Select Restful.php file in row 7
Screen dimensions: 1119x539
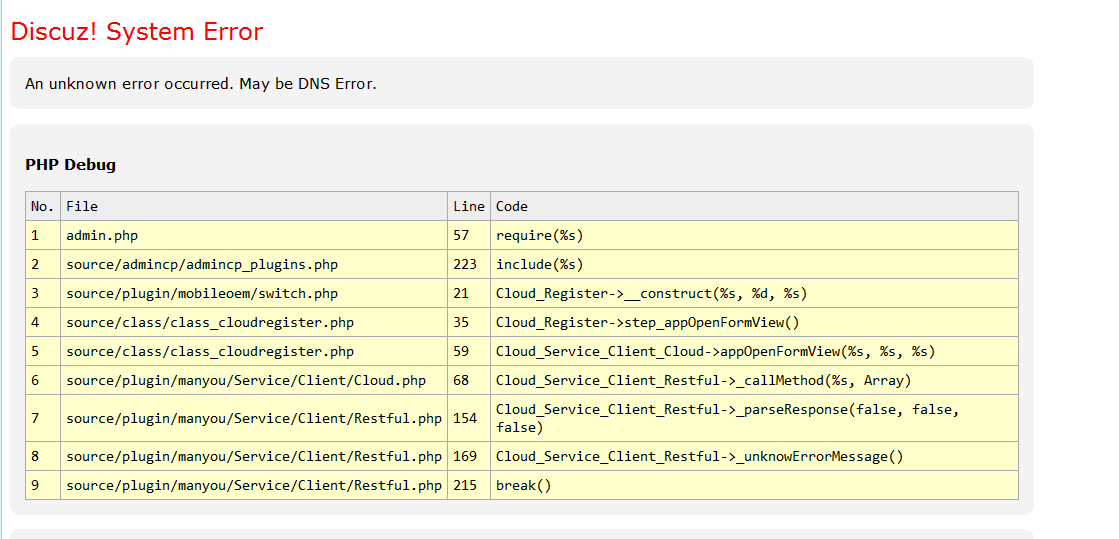click(254, 418)
